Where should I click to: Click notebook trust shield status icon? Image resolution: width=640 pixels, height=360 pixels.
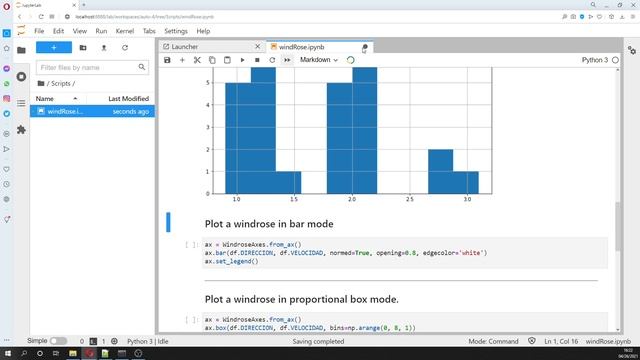click(x=531, y=341)
